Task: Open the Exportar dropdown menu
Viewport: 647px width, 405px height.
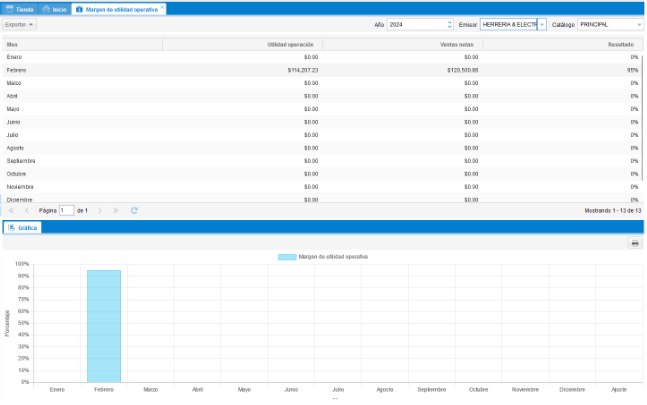Action: point(20,24)
